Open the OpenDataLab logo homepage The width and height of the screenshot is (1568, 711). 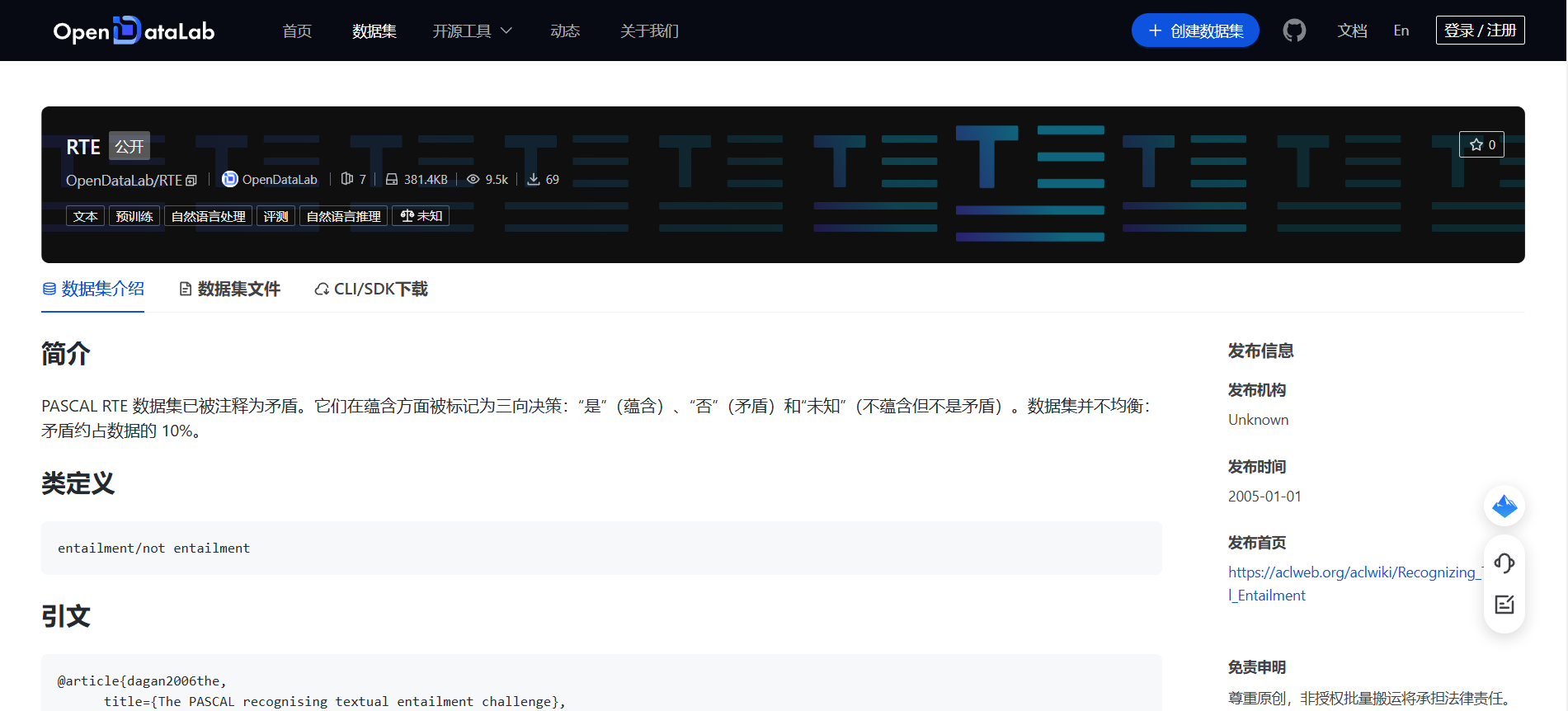[x=134, y=31]
